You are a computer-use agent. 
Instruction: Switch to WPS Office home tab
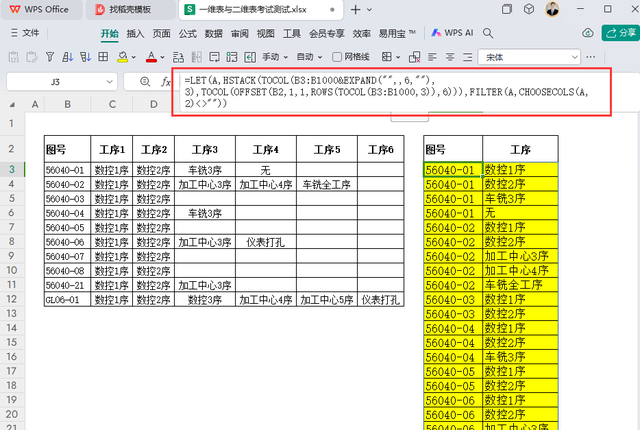pos(40,9)
